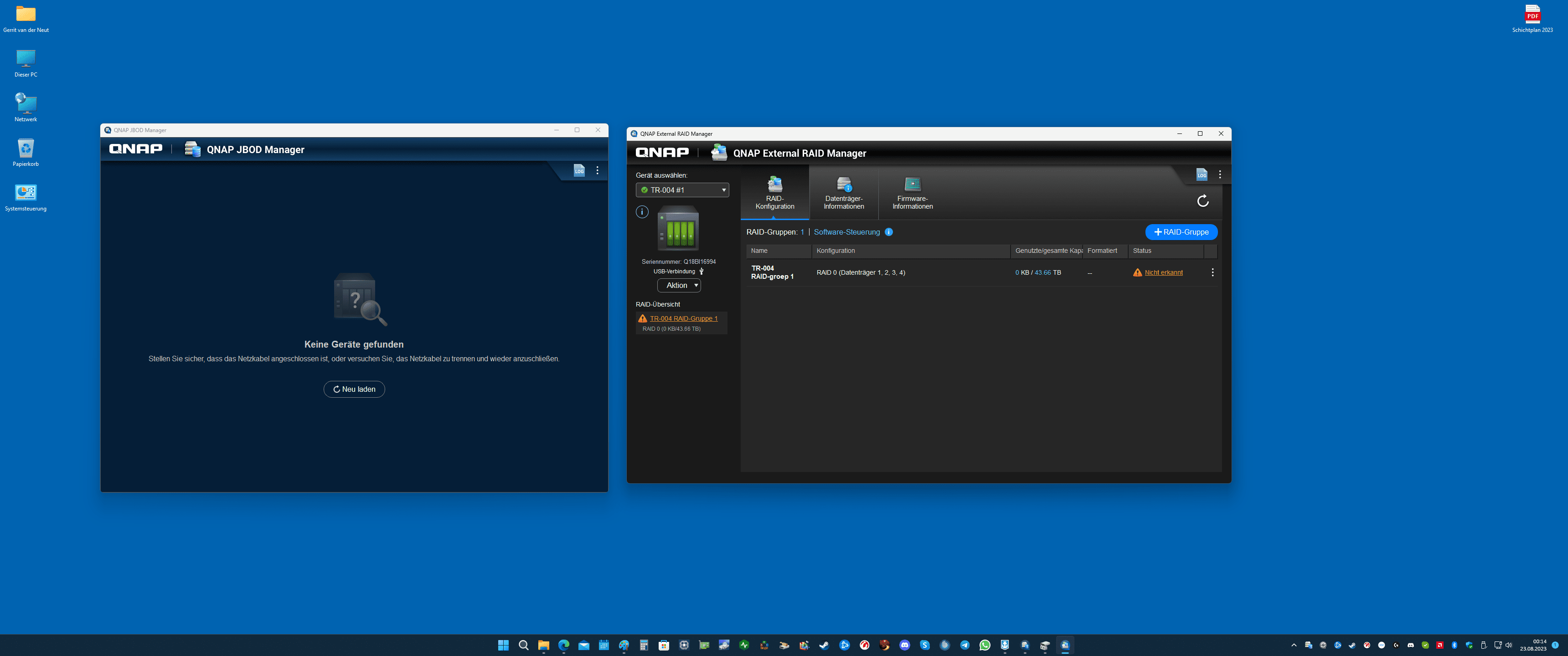Switch to the Firmware-Informationen tab

pos(913,194)
